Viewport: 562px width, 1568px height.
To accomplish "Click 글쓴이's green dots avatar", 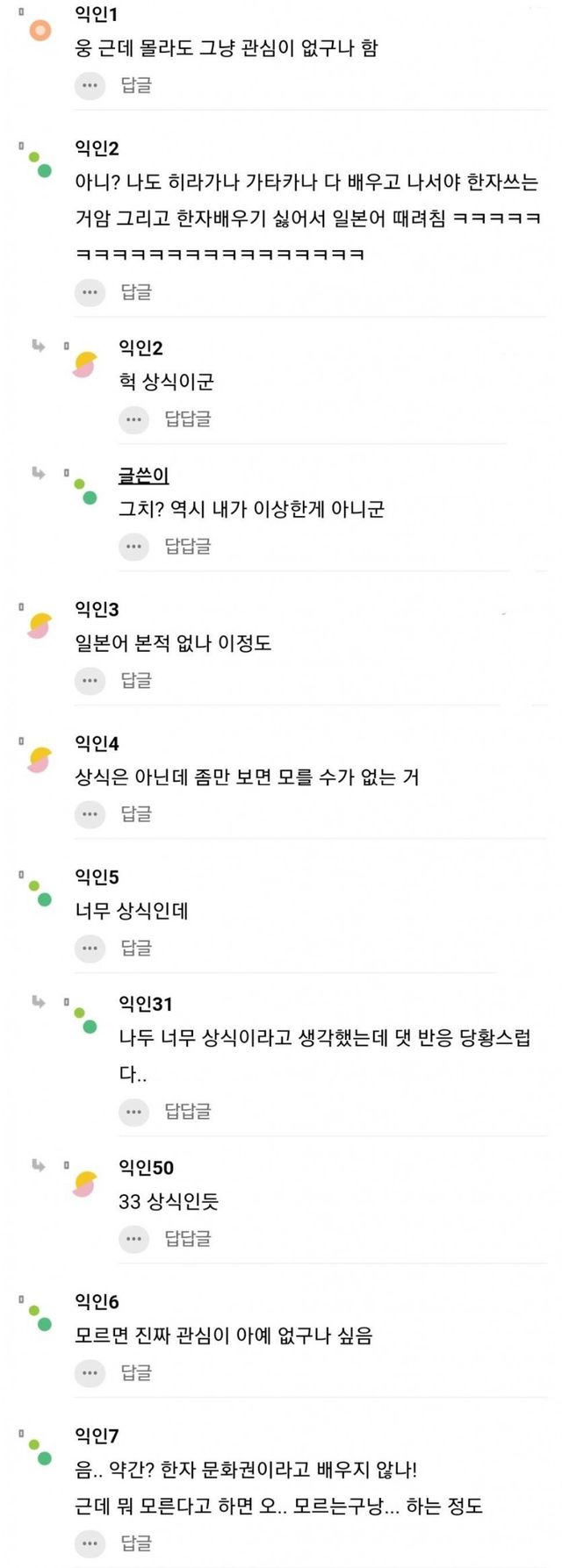I will point(84,491).
